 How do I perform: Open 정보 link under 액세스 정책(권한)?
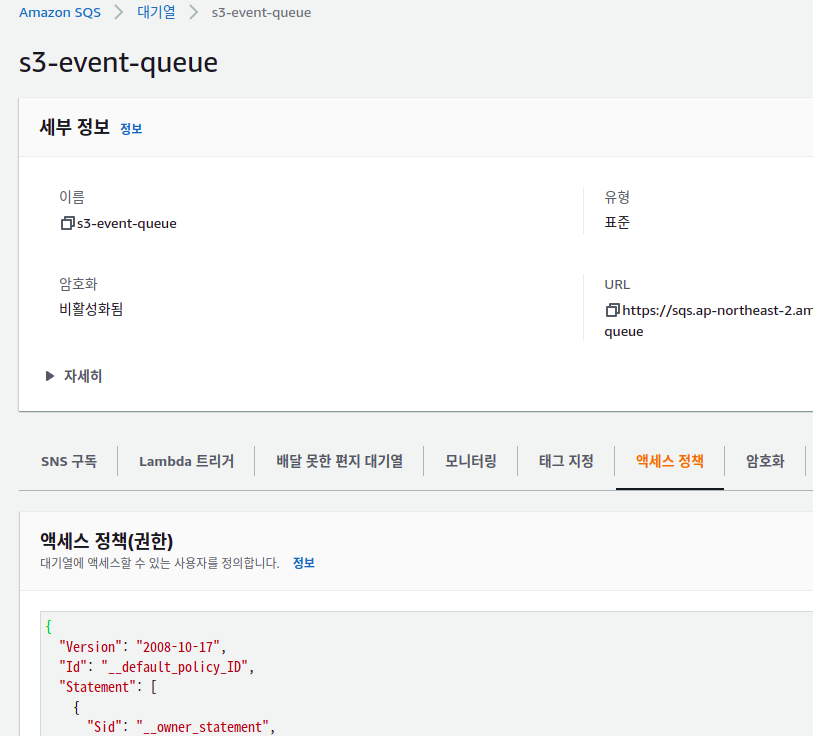304,563
